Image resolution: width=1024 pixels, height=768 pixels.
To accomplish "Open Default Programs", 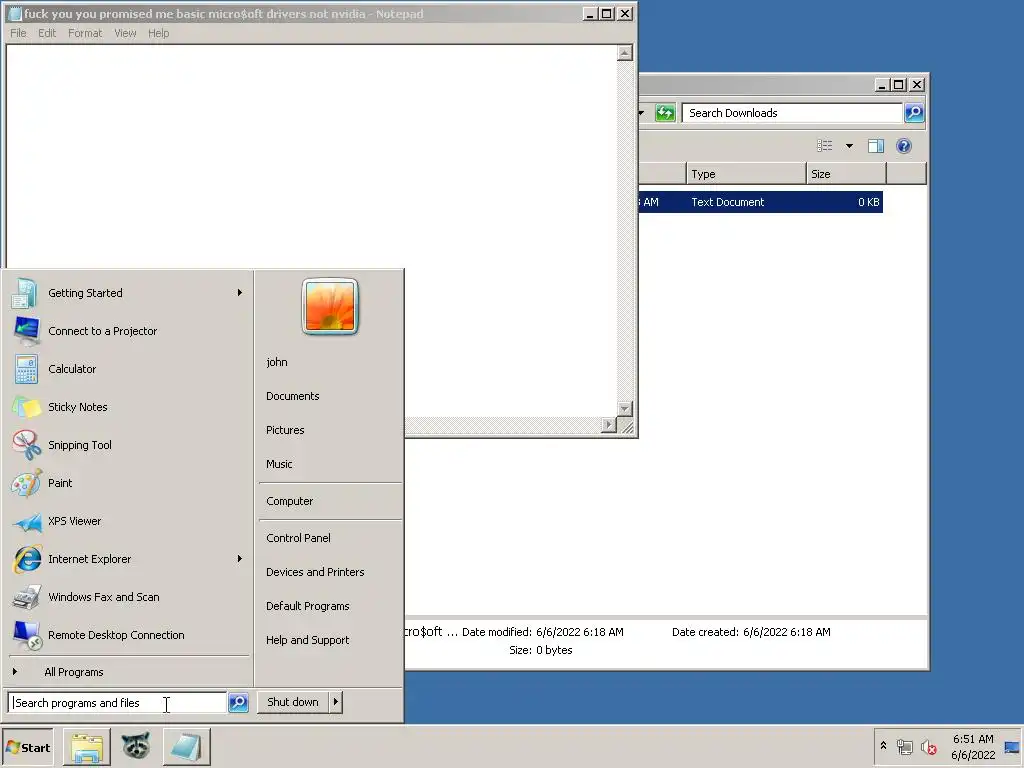I will (308, 606).
